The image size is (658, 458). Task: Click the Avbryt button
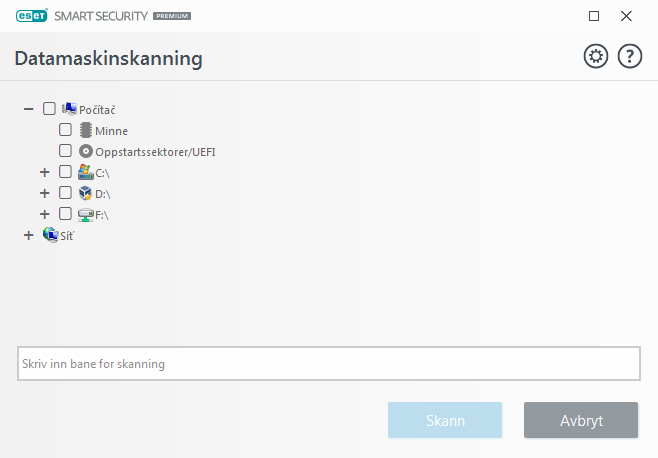[x=580, y=420]
